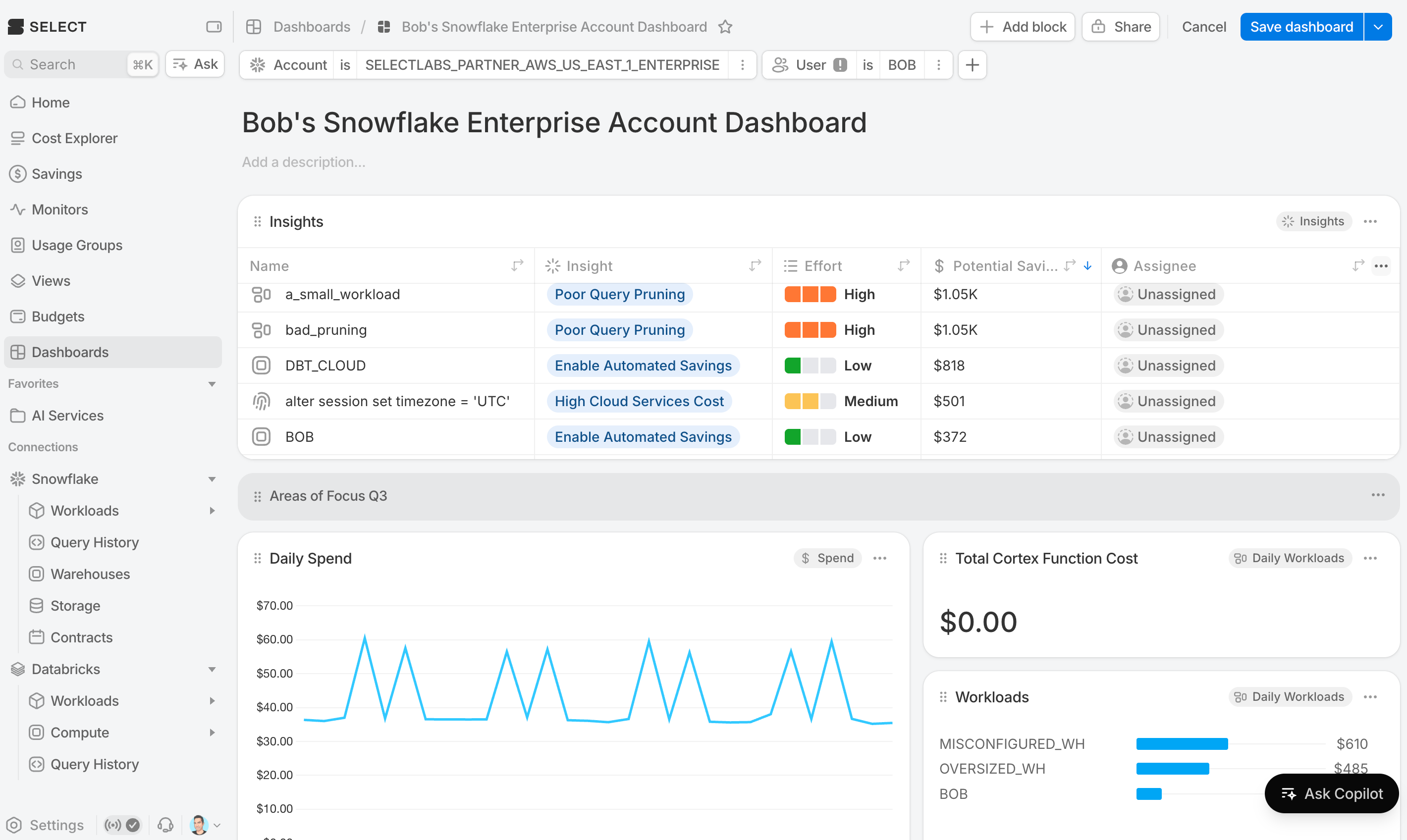Click the MISCONFIGURED_WH workload bar
1407x840 pixels.
tap(1182, 744)
